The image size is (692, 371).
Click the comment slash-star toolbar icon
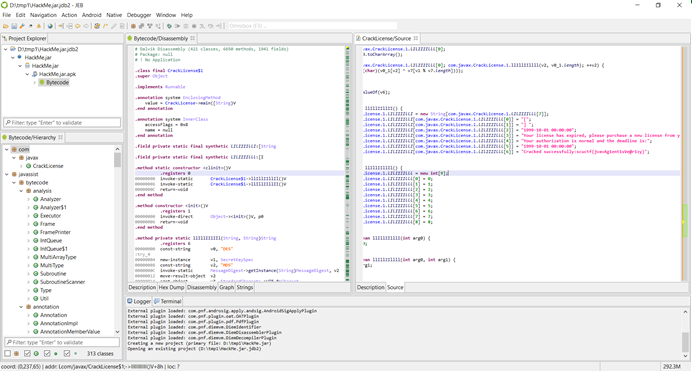pyautogui.click(x=105, y=26)
